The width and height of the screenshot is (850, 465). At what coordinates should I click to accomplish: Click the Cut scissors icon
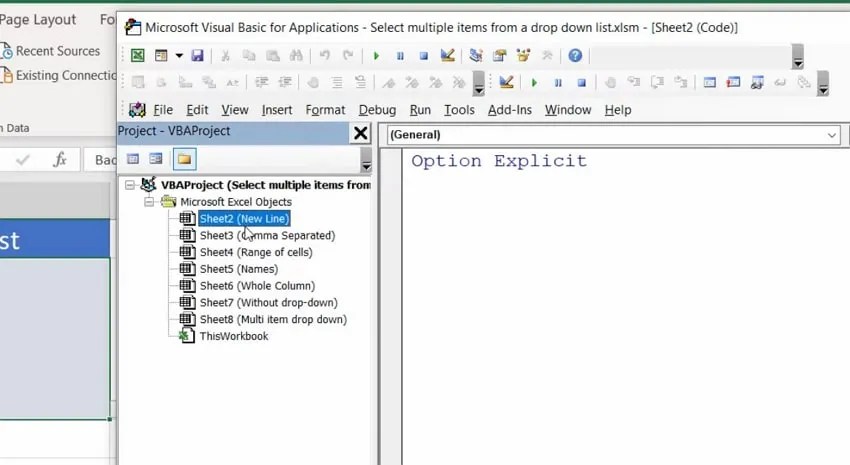[x=226, y=55]
